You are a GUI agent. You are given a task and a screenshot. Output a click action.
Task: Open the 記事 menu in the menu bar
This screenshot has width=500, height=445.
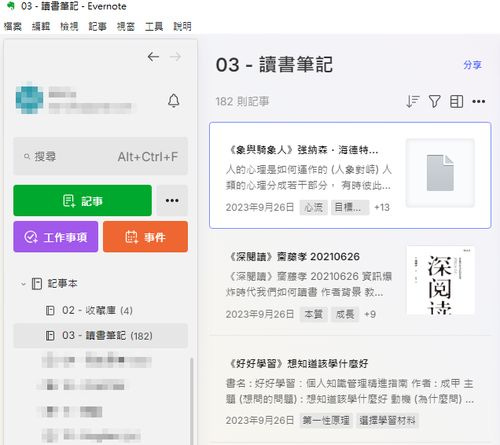(97, 26)
